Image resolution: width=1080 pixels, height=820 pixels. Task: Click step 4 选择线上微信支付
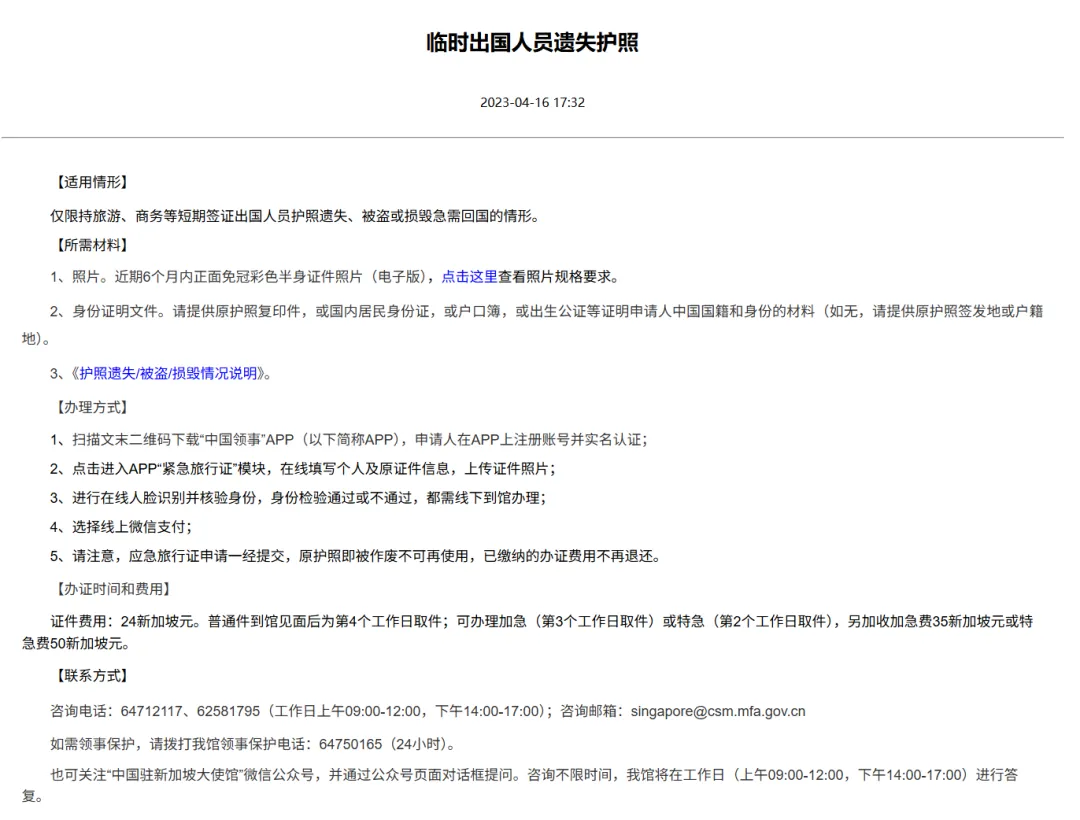[x=121, y=527]
